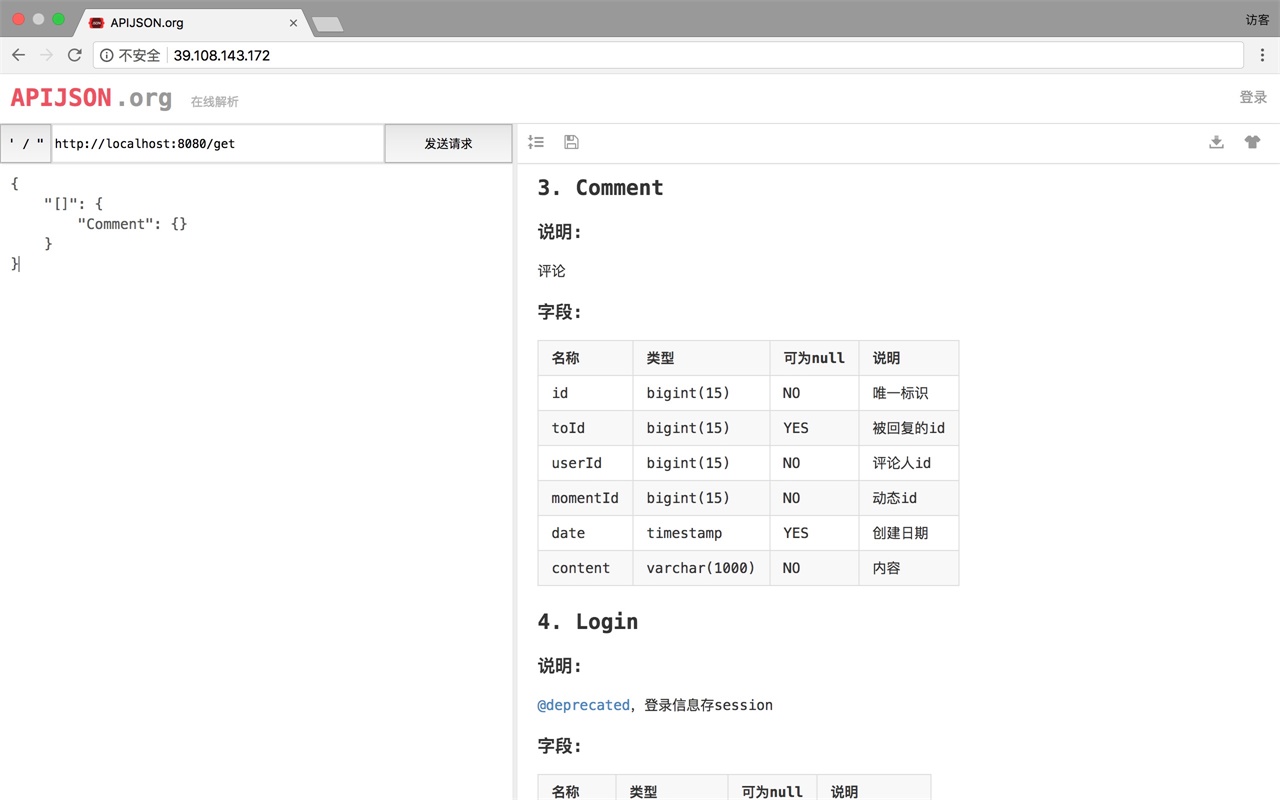Click the list format icon in toolbar
This screenshot has height=800, width=1280.
coord(536,142)
